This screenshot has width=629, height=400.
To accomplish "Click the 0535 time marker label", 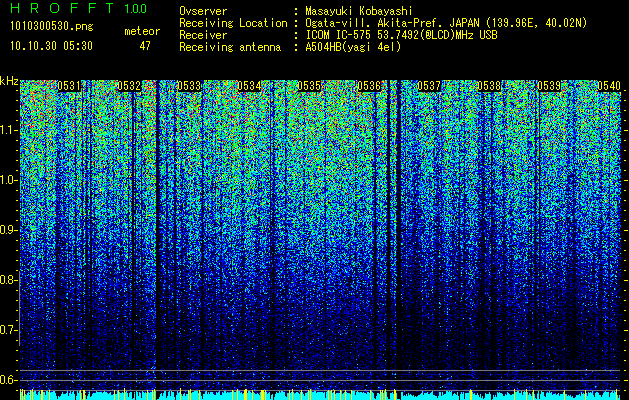I will coord(309,86).
